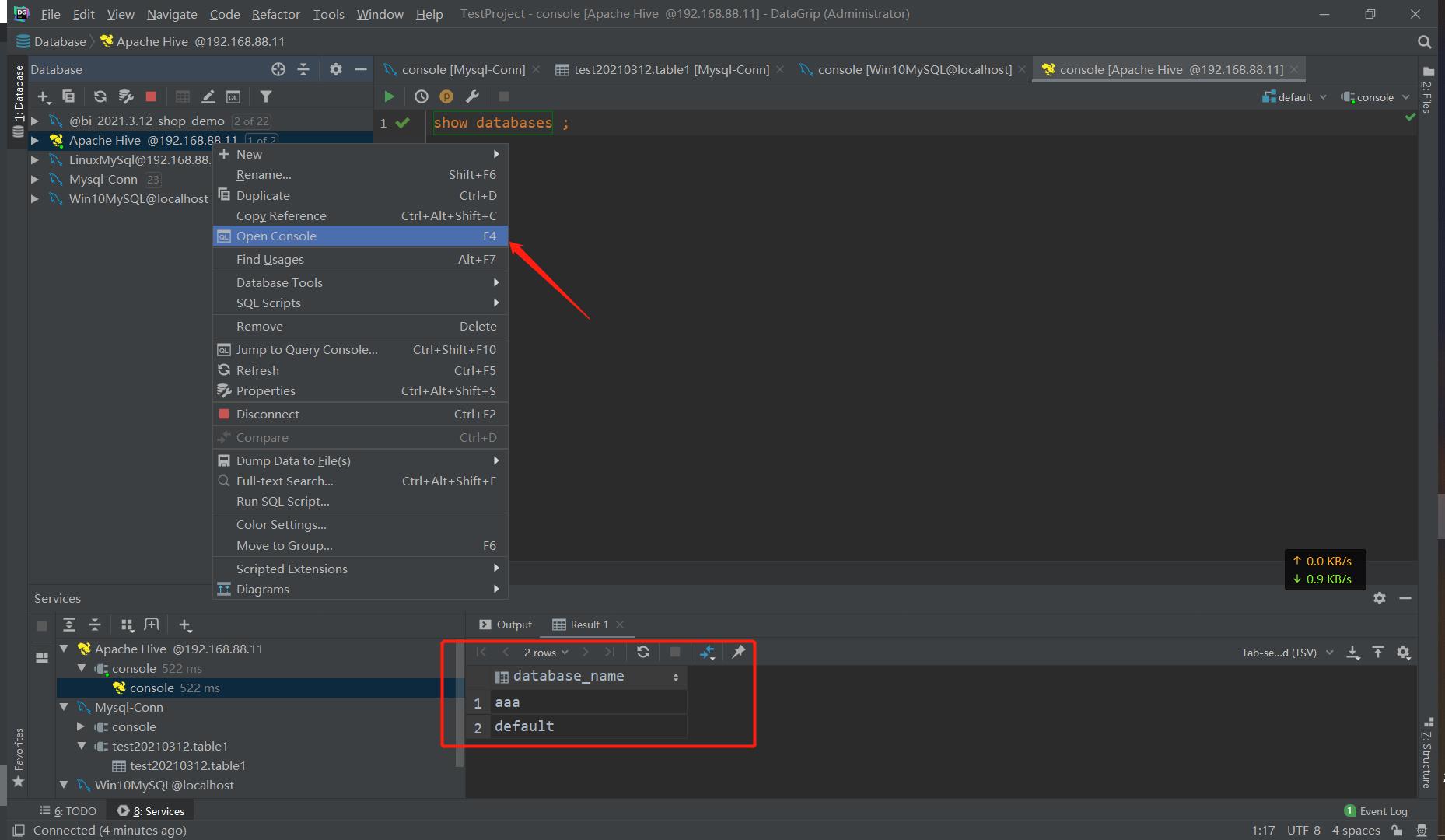Toggle tool window bars icon in status corner
The height and width of the screenshot is (840, 1445).
[x=19, y=830]
